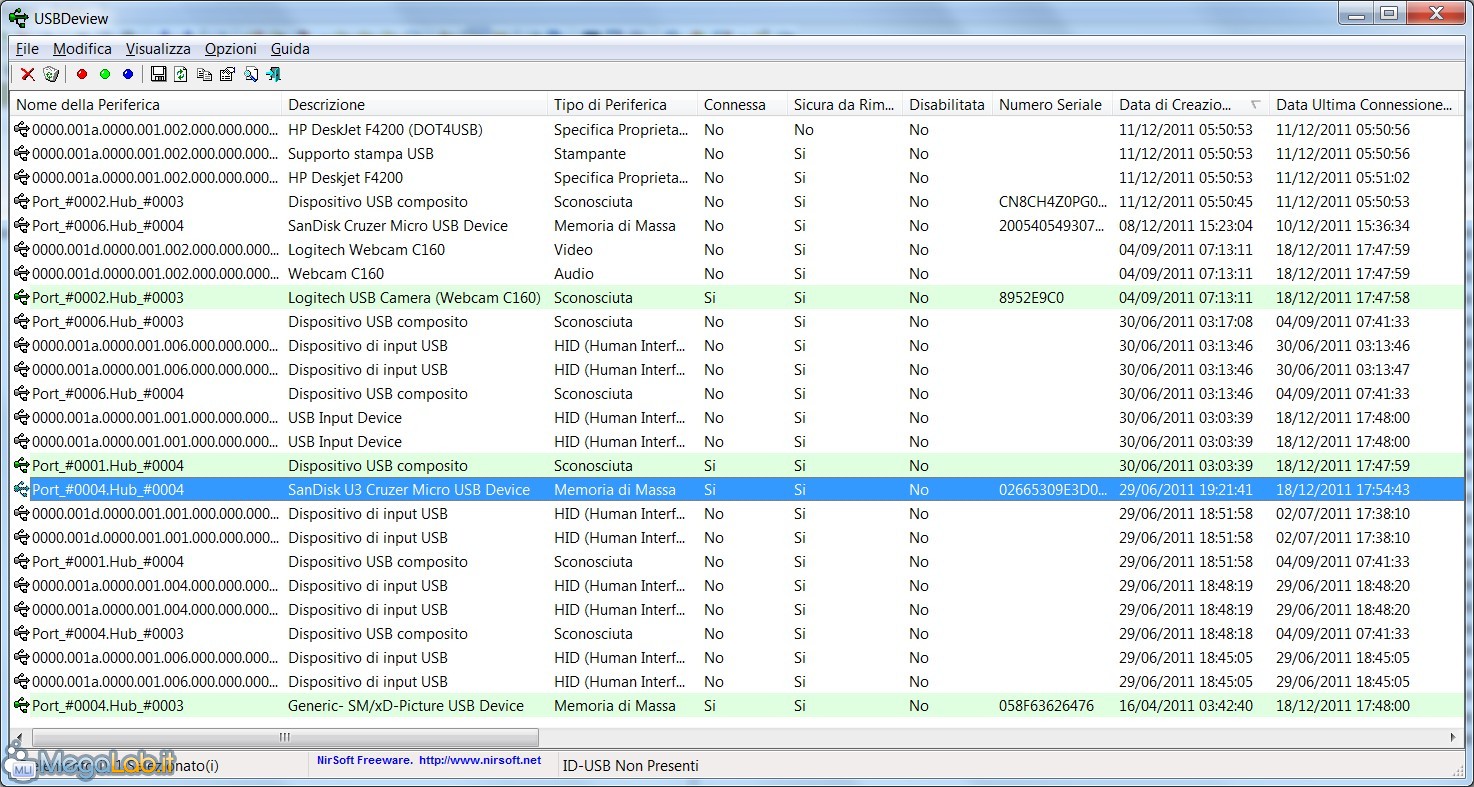Click the USBDeview title bar app icon
1474x787 pixels.
click(18, 17)
